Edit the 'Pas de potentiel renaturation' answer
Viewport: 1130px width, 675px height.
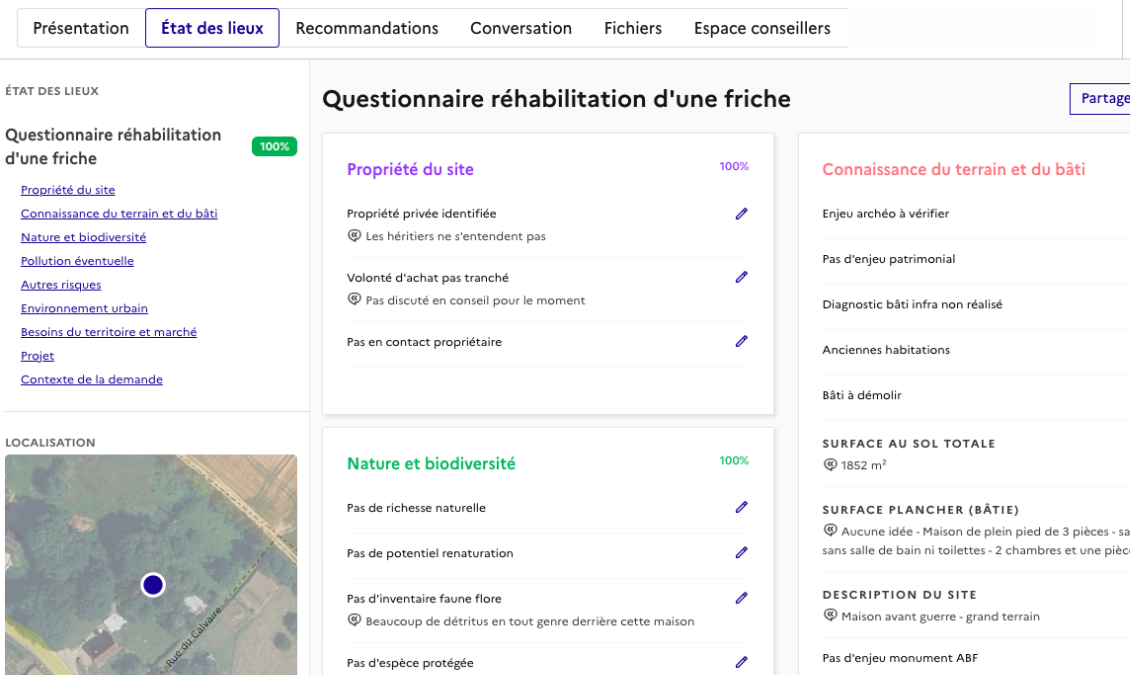click(741, 553)
